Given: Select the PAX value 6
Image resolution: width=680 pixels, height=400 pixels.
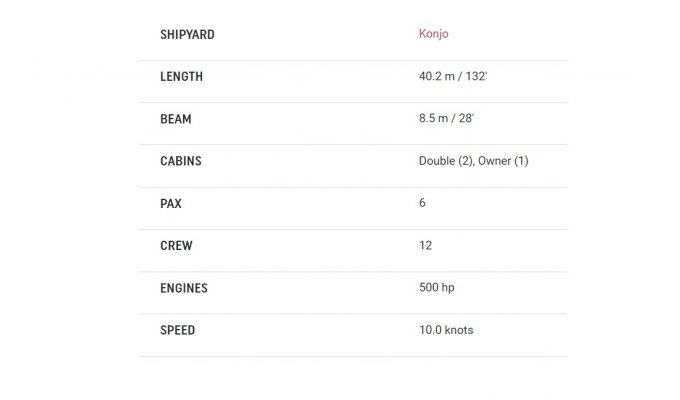Looking at the screenshot, I should 422,203.
